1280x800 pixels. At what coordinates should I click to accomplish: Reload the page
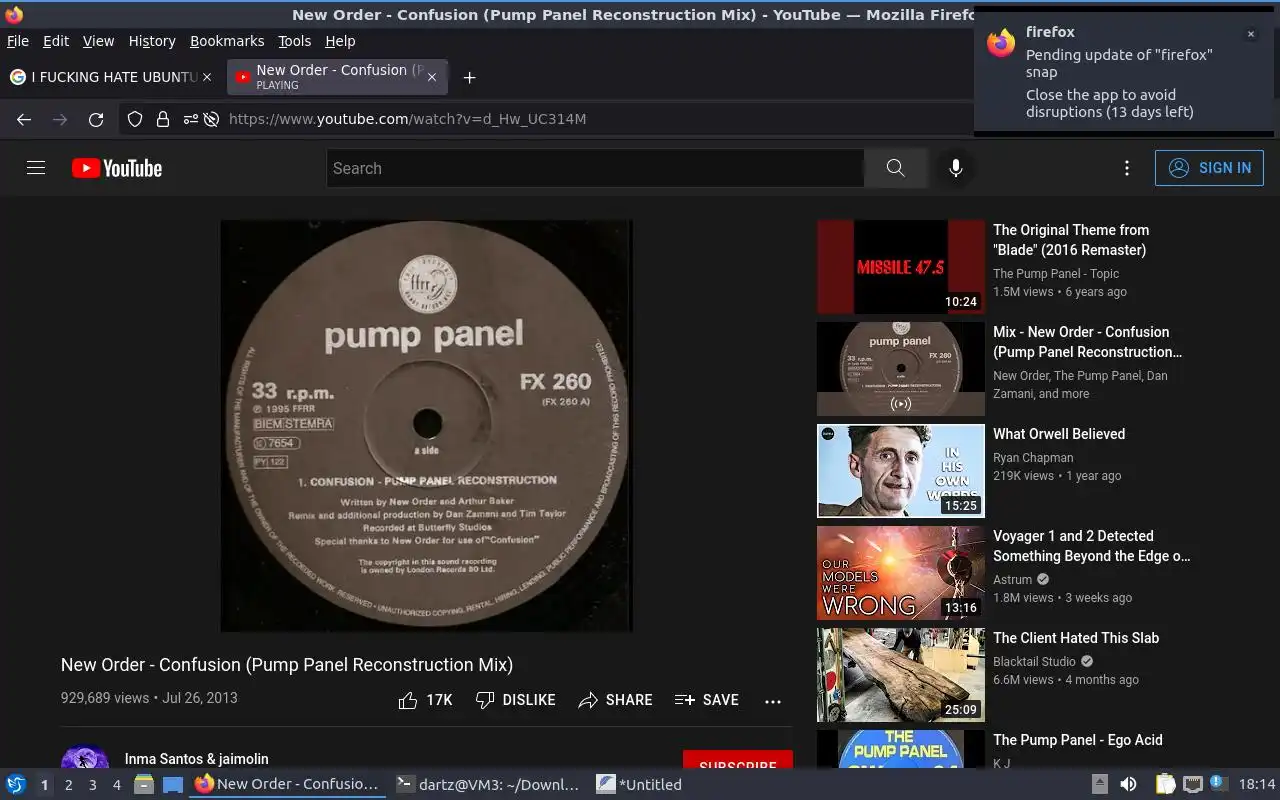point(96,119)
